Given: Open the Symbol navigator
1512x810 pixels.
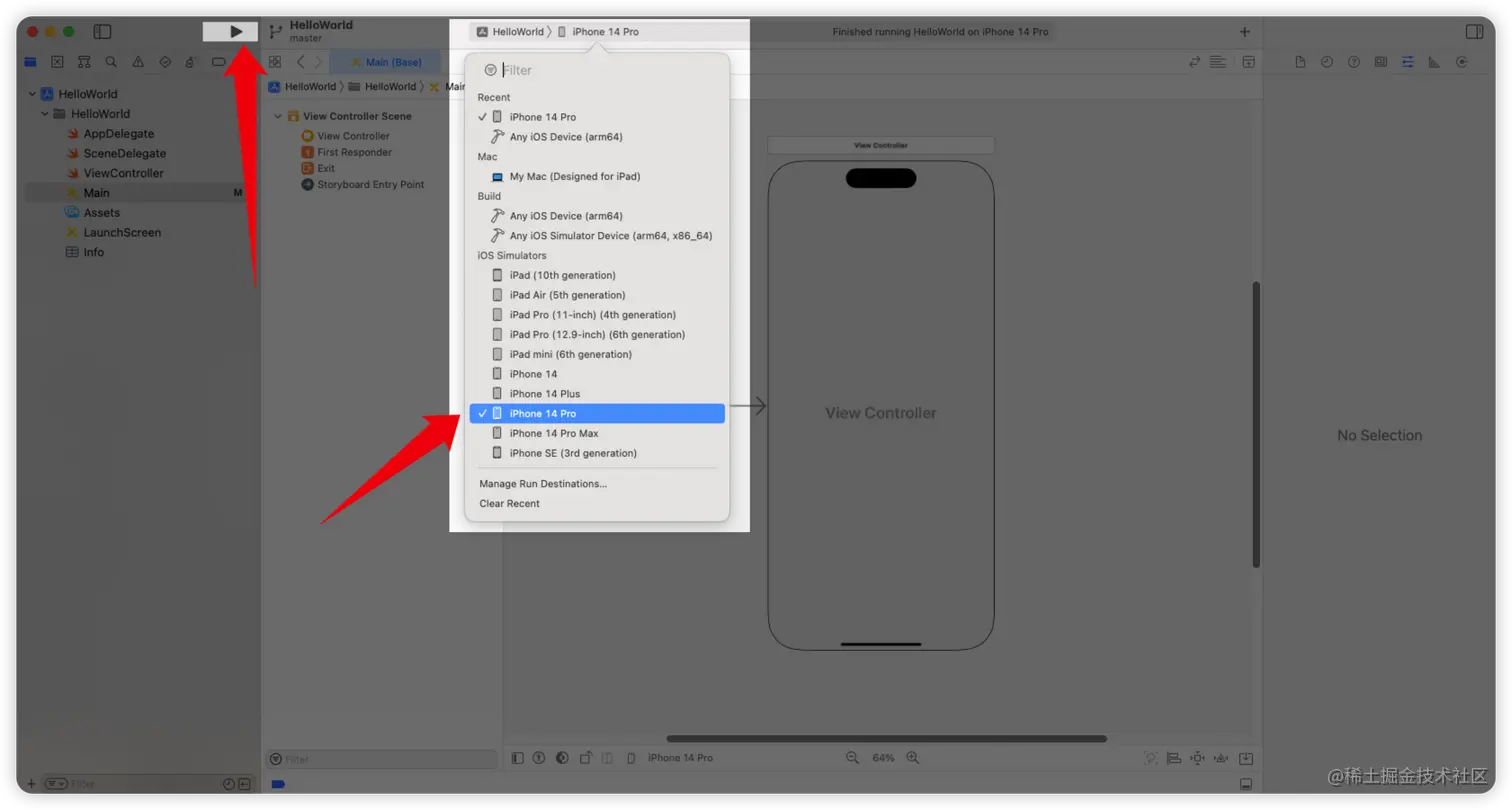Looking at the screenshot, I should click(x=84, y=62).
